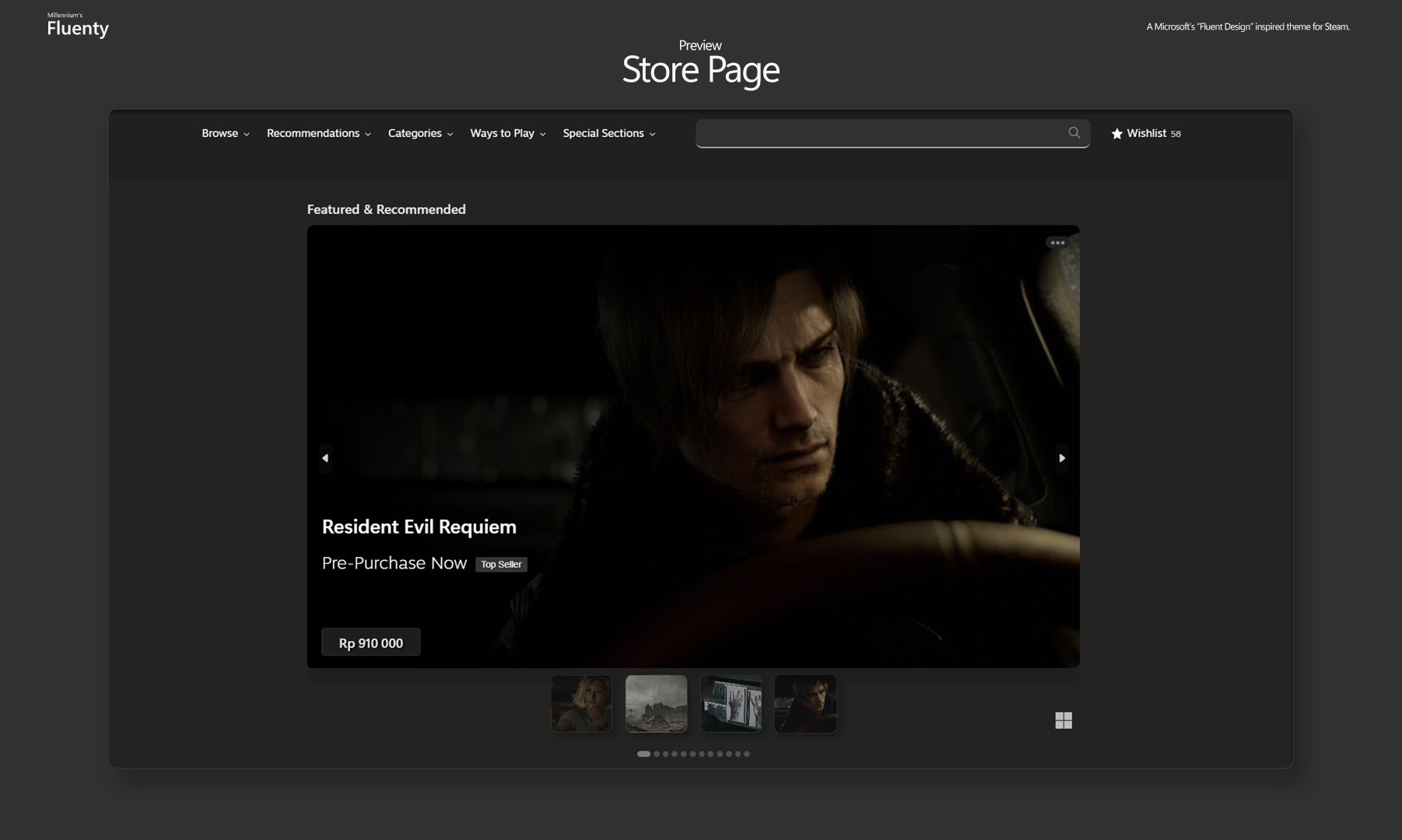Select the "Pre-Purchase Now" text

[x=394, y=563]
